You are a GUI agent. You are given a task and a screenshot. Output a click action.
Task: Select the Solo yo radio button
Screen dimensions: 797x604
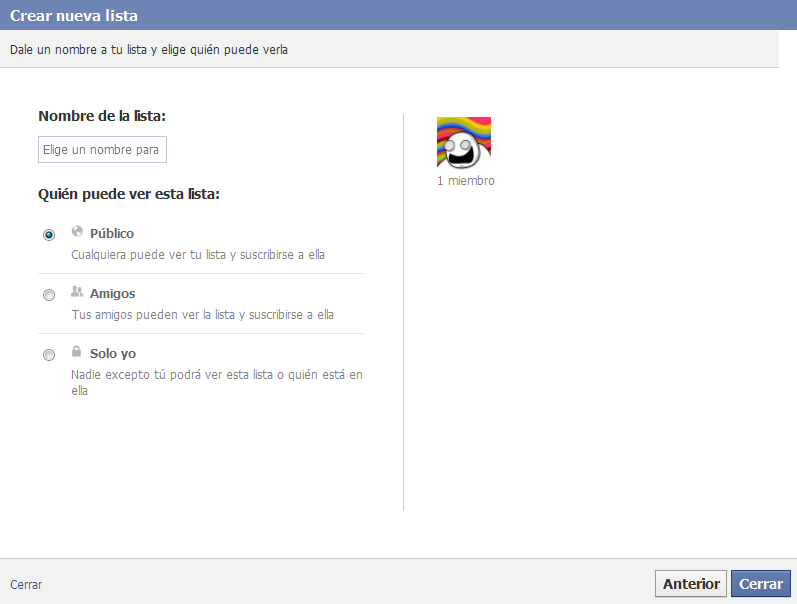coord(49,355)
